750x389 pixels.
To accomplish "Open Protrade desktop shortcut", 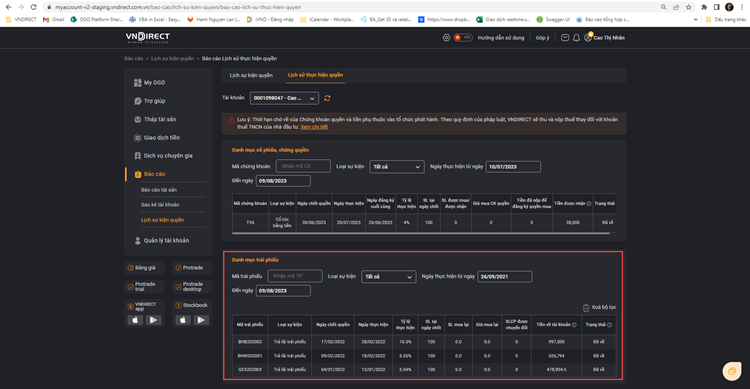I will click(x=192, y=287).
